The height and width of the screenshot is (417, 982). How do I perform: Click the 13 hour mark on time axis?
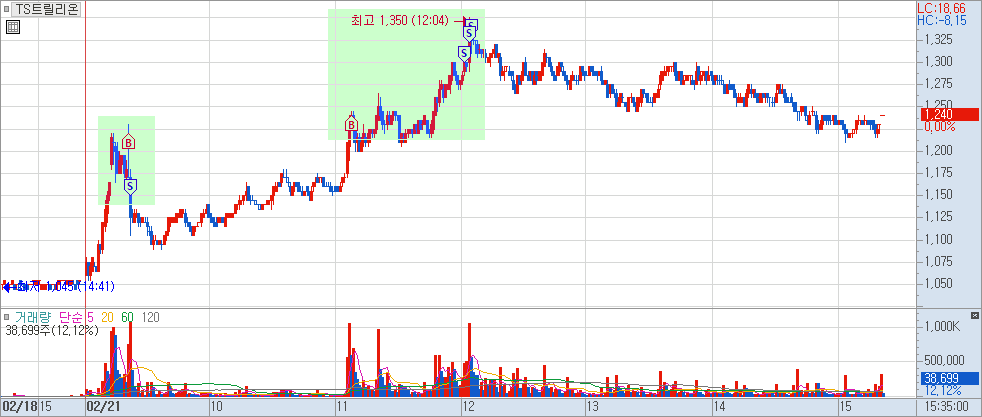593,406
